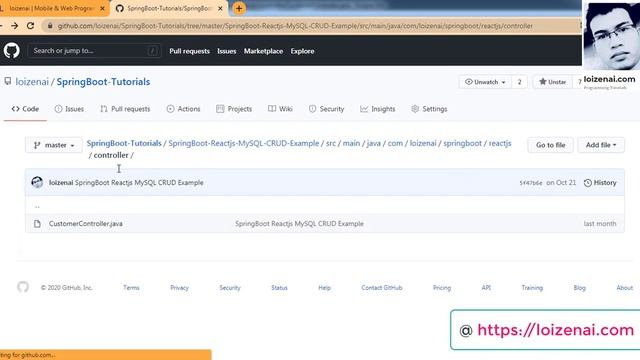Open file row commit message link
Screen dimensions: 640x360
pos(299,224)
